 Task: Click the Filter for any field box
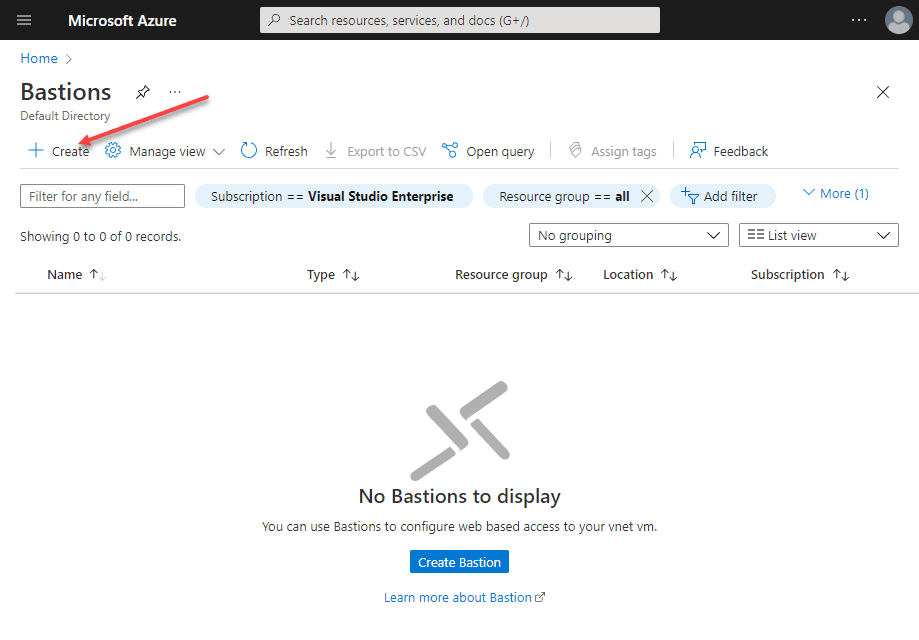(x=103, y=196)
